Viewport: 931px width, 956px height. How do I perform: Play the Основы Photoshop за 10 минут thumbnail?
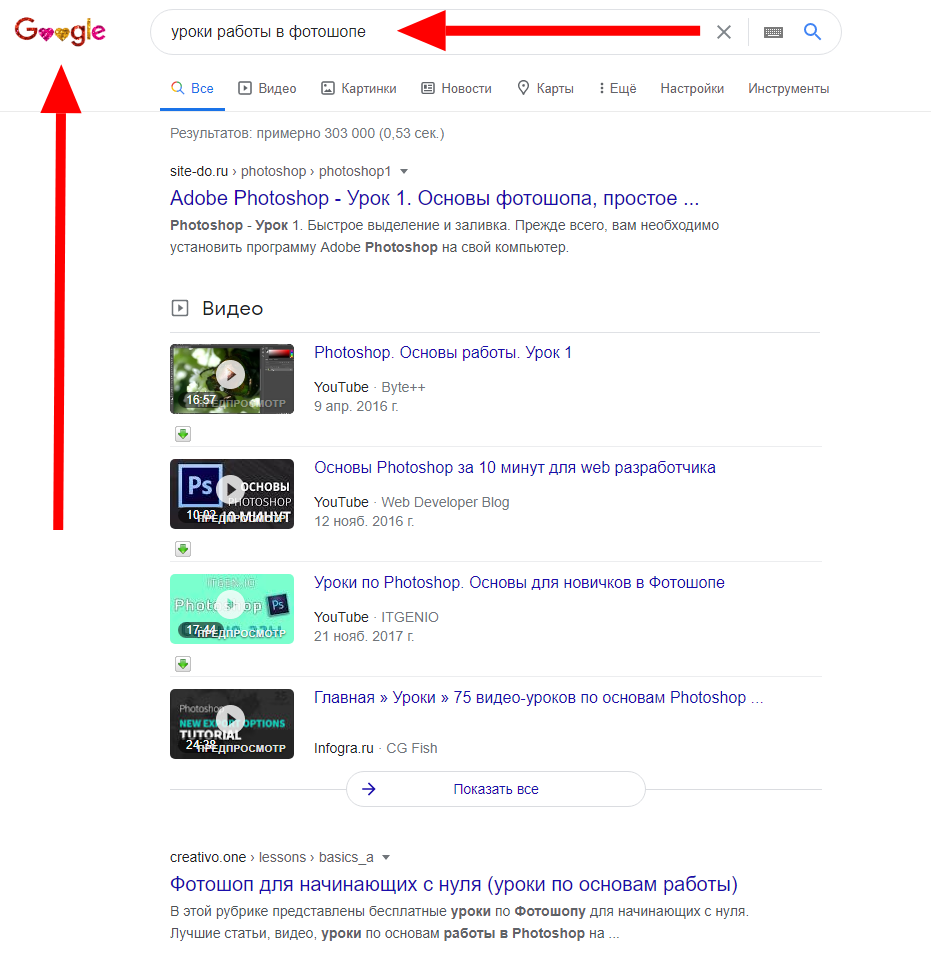tap(232, 494)
